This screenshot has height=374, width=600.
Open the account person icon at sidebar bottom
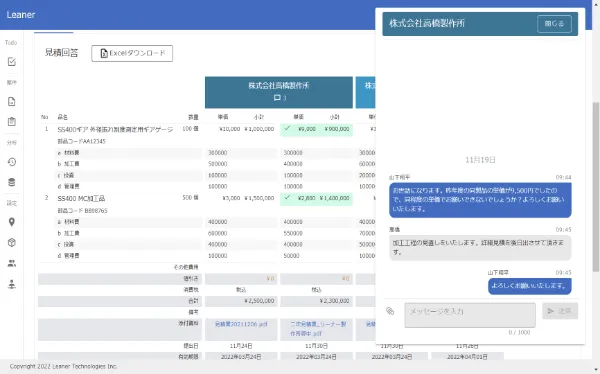[11, 284]
